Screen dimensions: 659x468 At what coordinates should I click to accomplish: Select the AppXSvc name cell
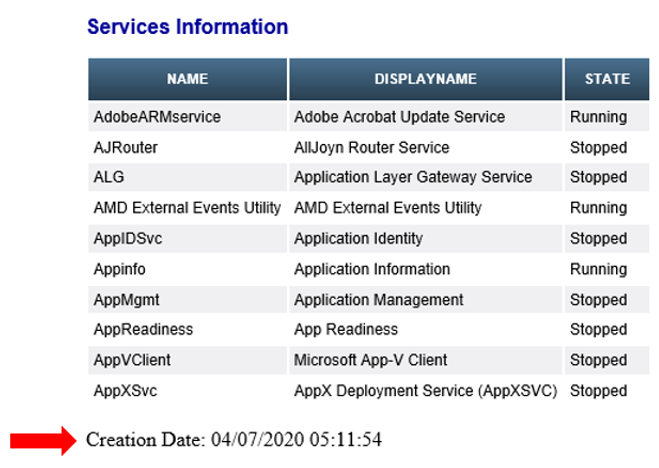[187, 391]
